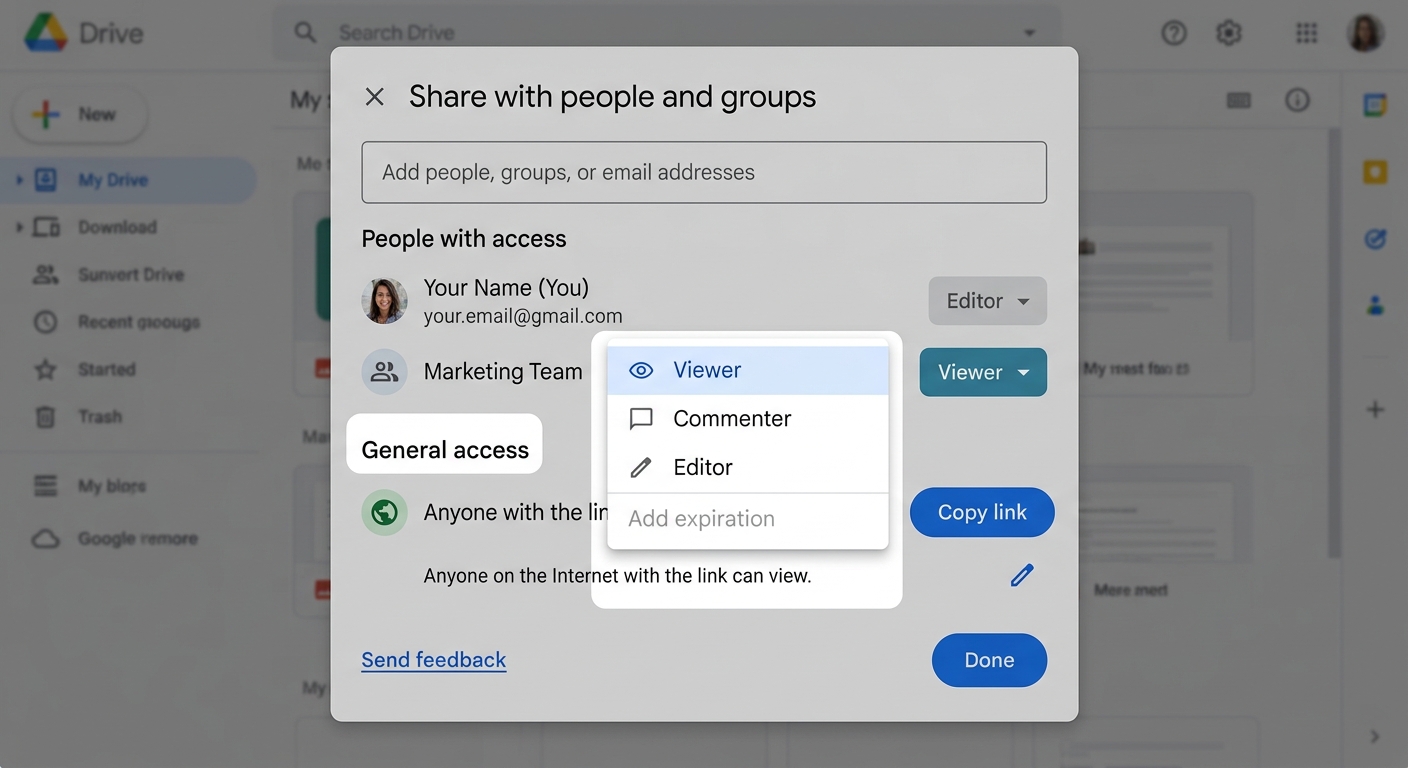This screenshot has height=768, width=1408.
Task: Collapse side panel with the bottom chevron
Action: (x=1376, y=737)
